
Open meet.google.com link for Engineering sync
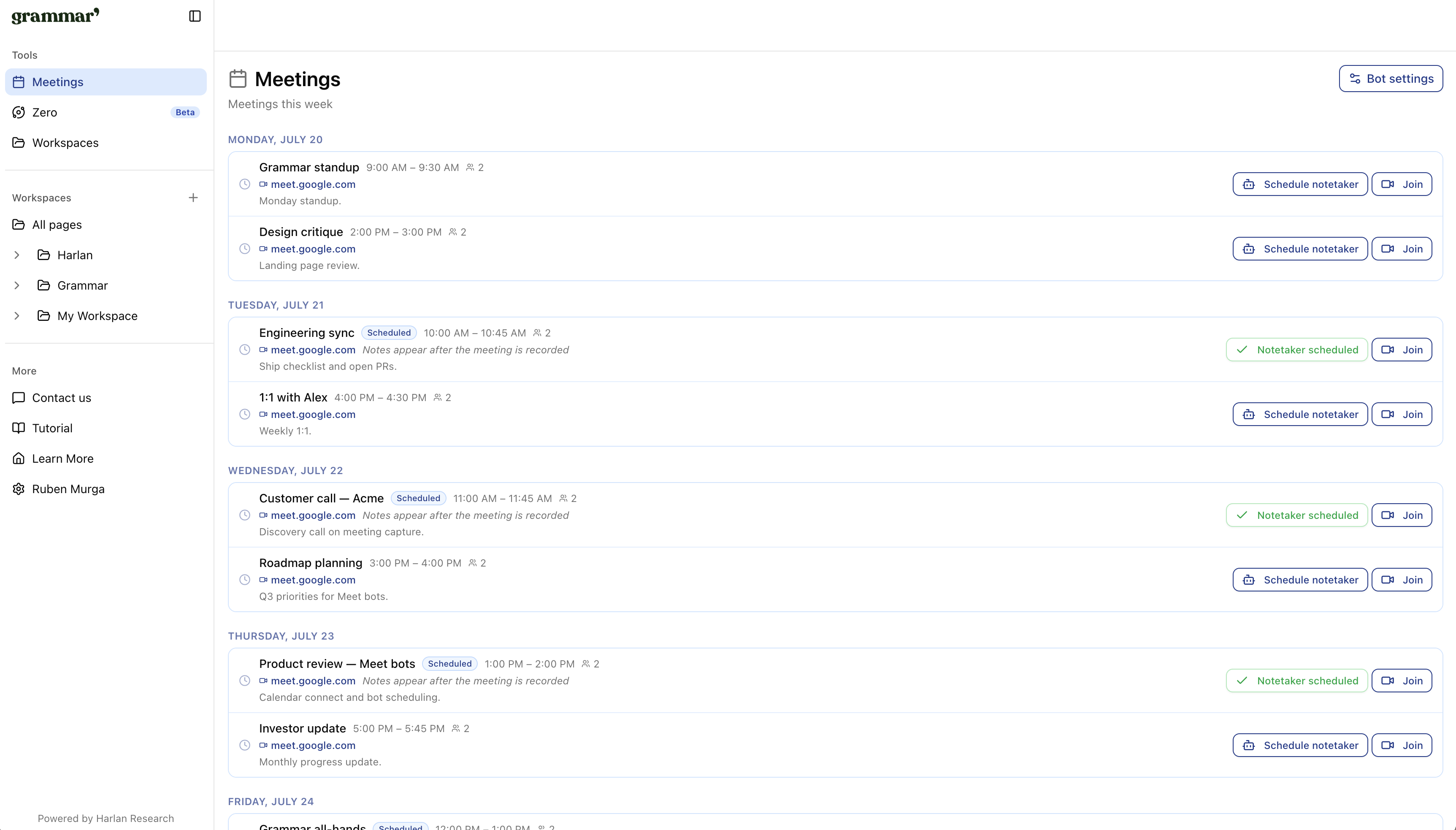pyautogui.click(x=307, y=350)
